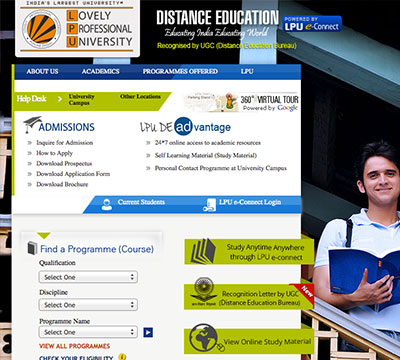Viewport: 400px width, 360px height.
Task: Select Programmes Offered in navigation bar
Action: [180, 71]
